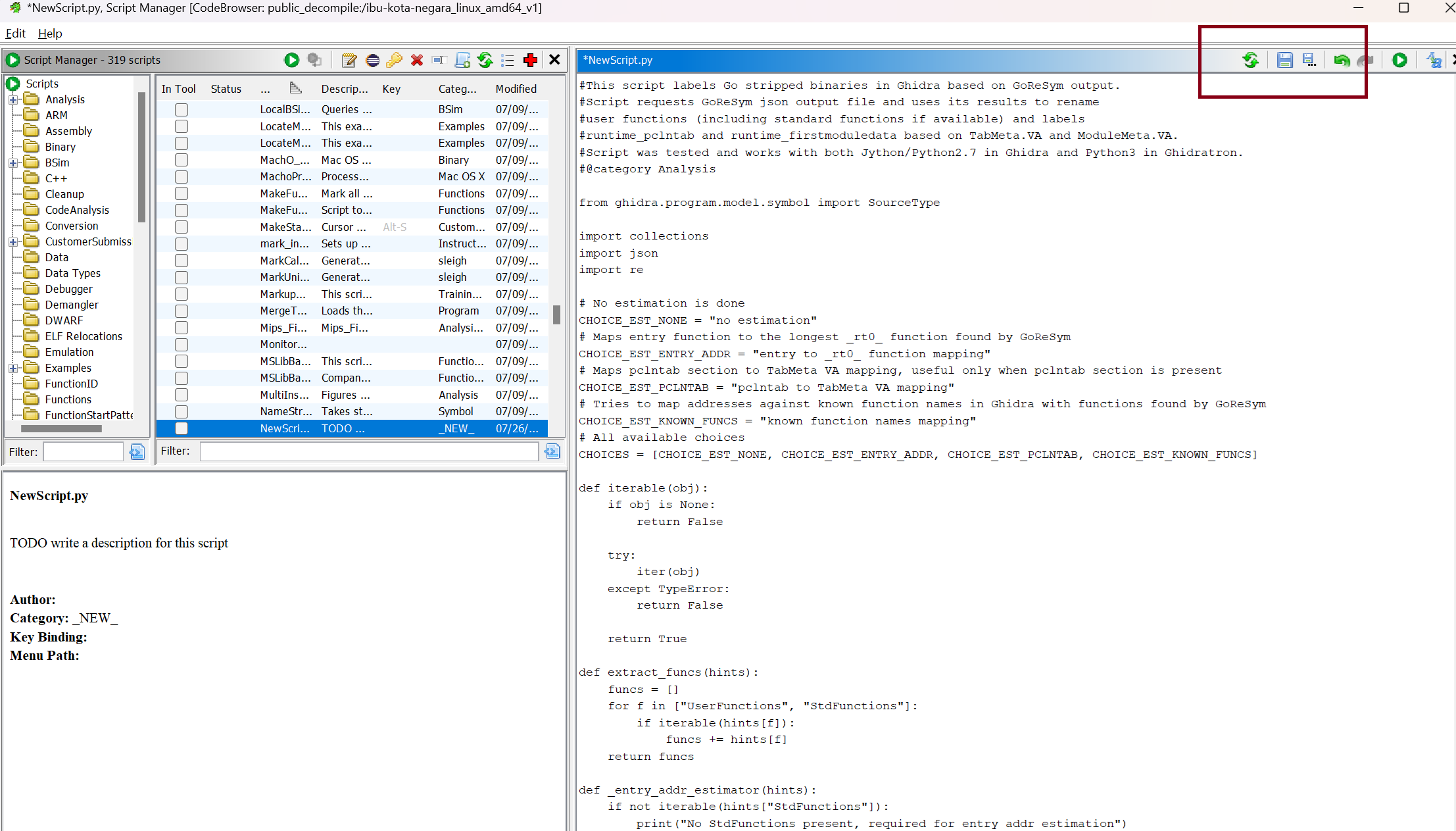
Task: Maximize the Script Manager window
Action: [1403, 8]
